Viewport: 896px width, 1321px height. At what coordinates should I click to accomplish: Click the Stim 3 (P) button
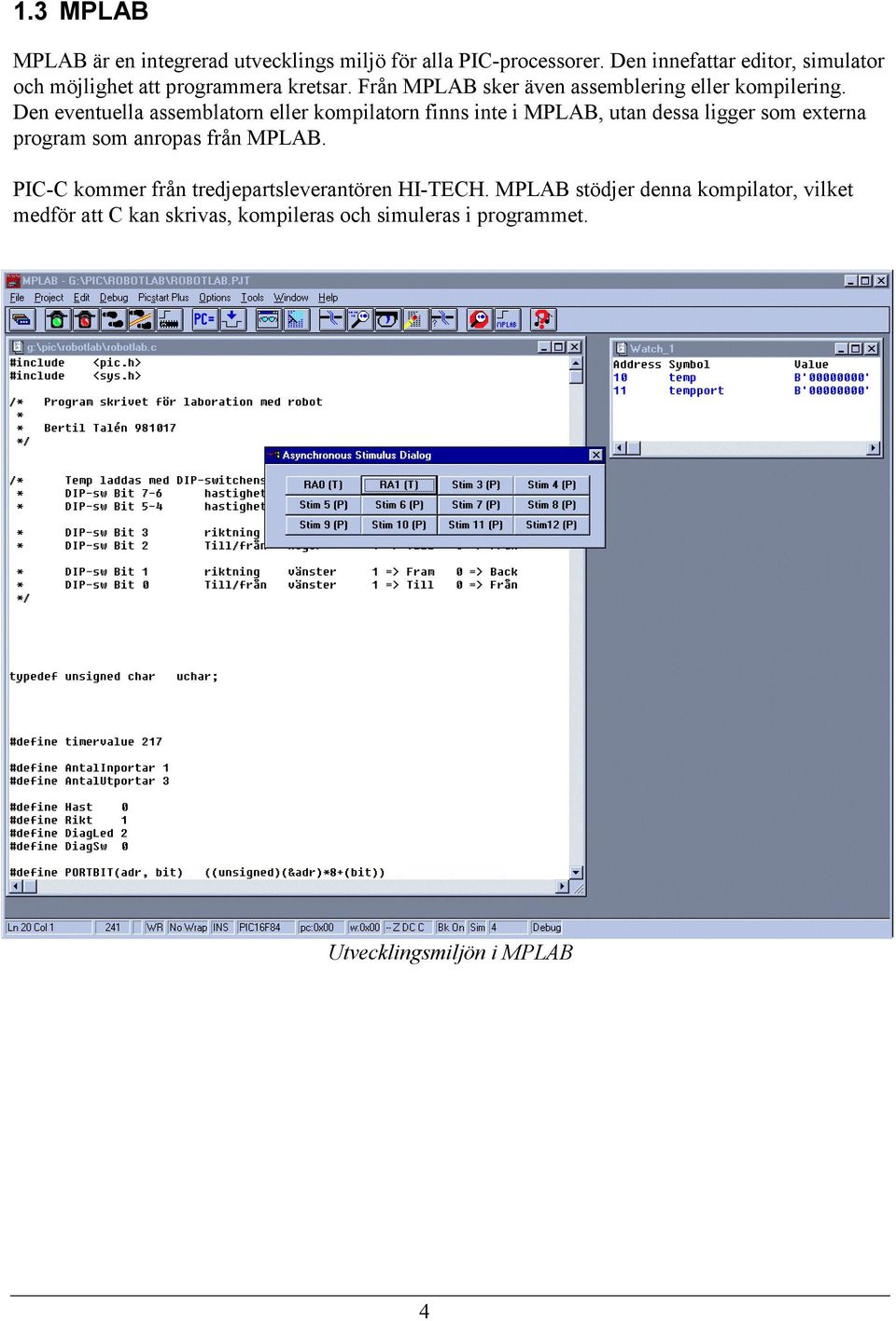coord(476,485)
